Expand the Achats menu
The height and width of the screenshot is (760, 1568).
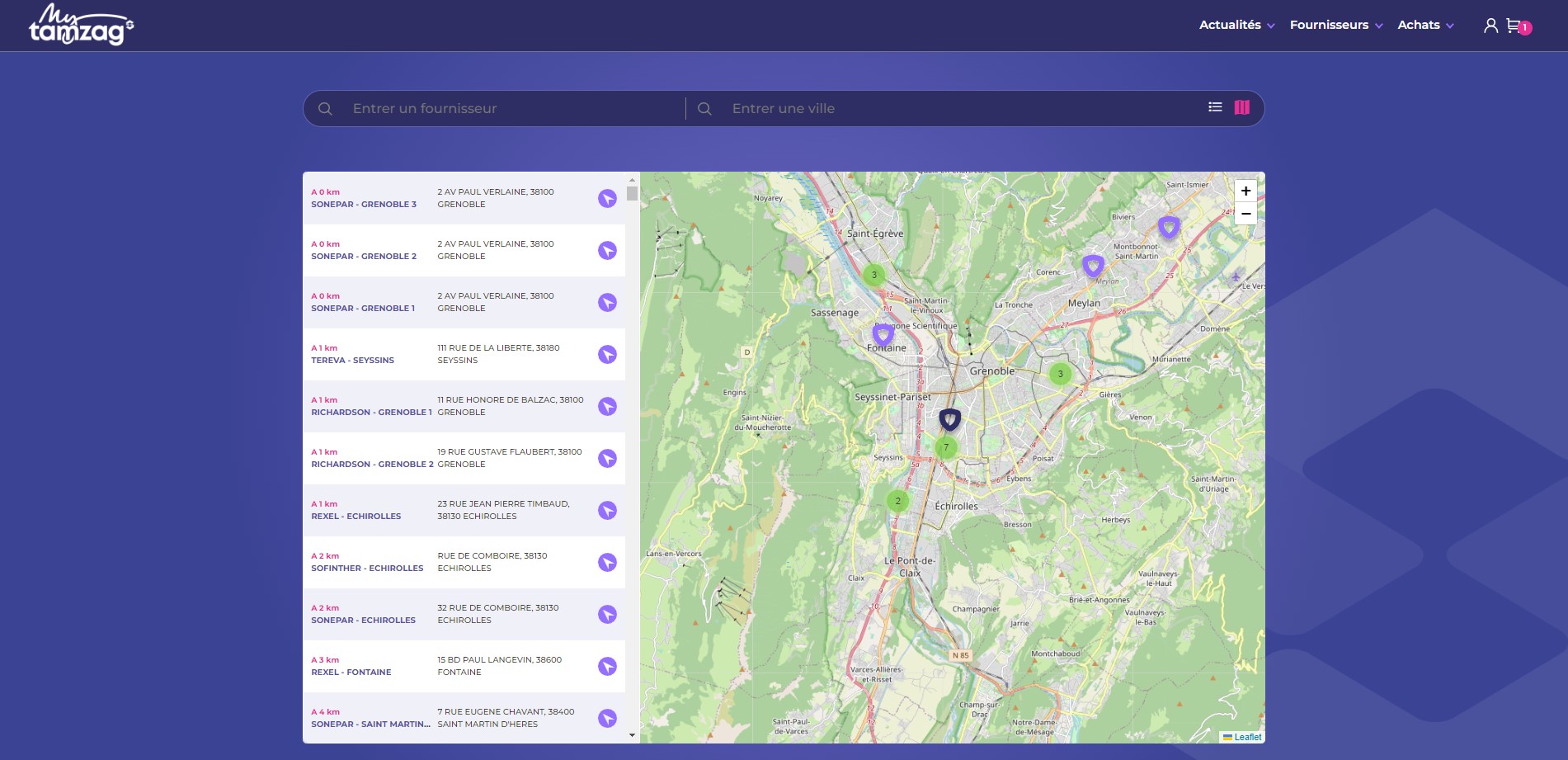tap(1425, 25)
